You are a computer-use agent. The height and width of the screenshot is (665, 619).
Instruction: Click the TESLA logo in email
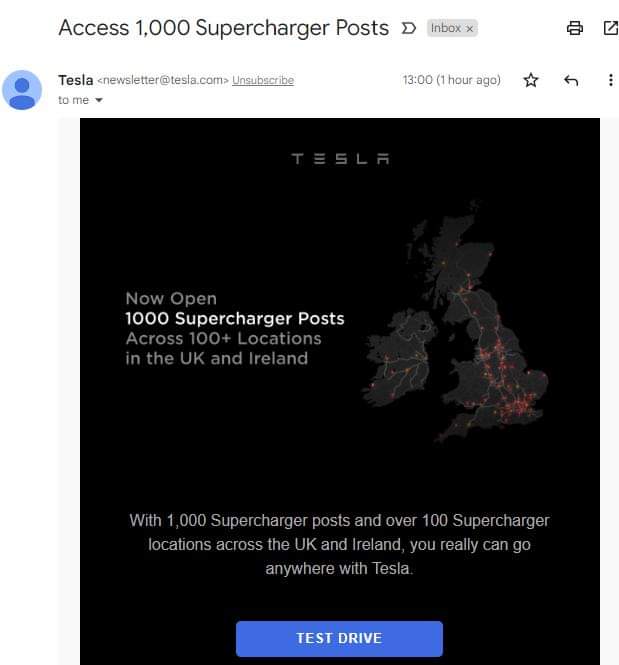340,159
